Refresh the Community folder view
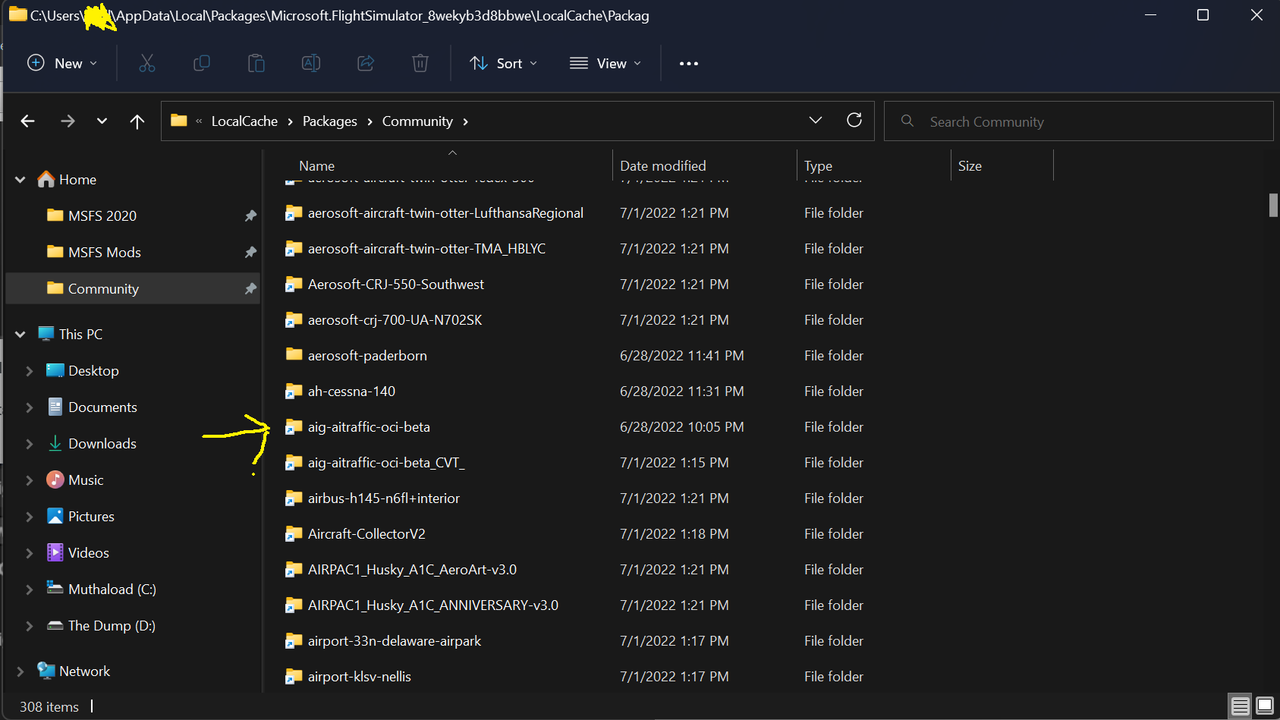This screenshot has height=720, width=1280. (x=854, y=120)
